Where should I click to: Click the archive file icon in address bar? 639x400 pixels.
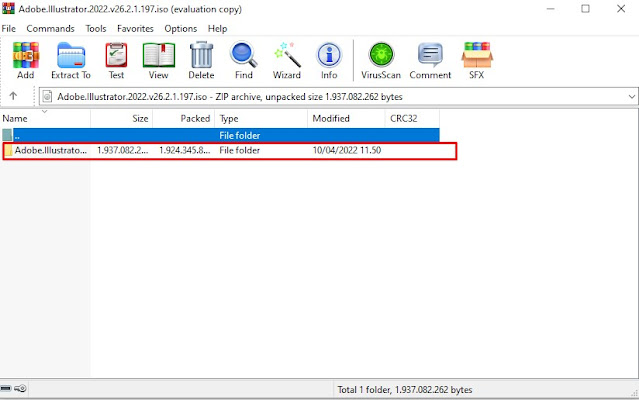click(x=47, y=97)
